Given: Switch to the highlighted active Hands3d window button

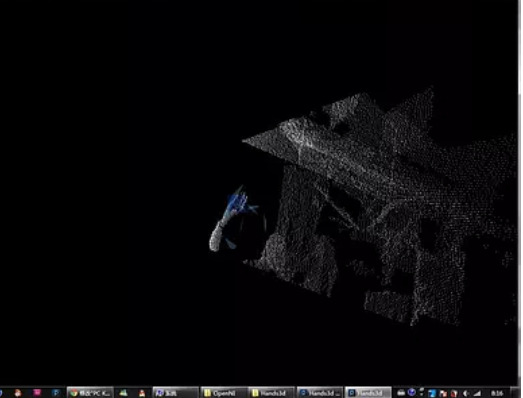Looking at the screenshot, I should coord(368,393).
